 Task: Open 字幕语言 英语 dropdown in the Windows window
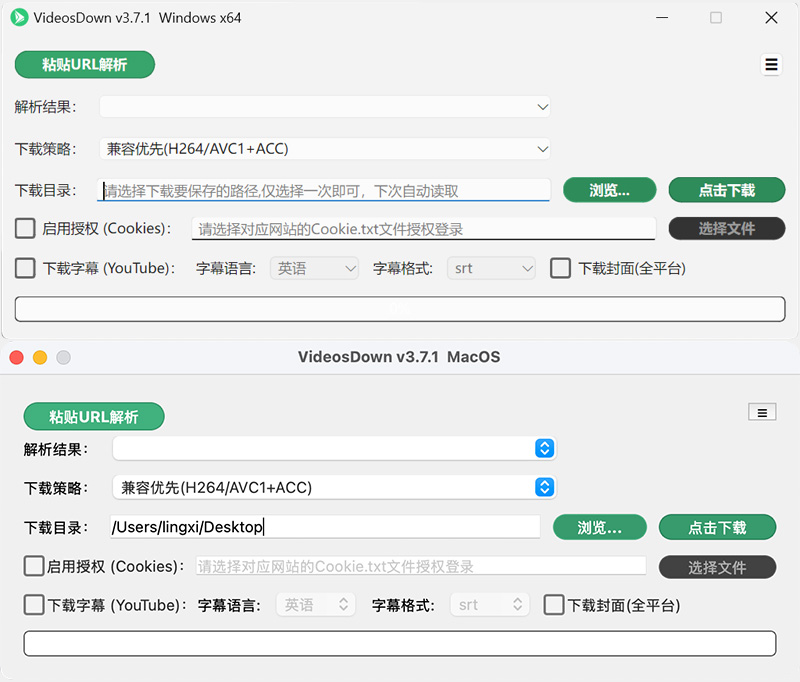point(314,268)
